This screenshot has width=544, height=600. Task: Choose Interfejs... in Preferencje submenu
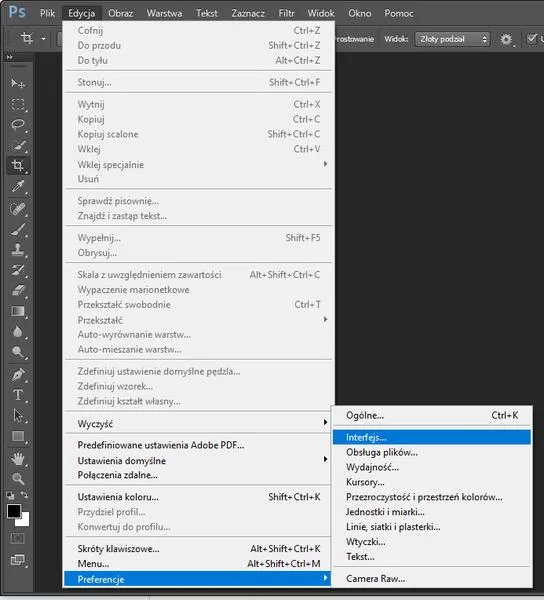tap(432, 437)
